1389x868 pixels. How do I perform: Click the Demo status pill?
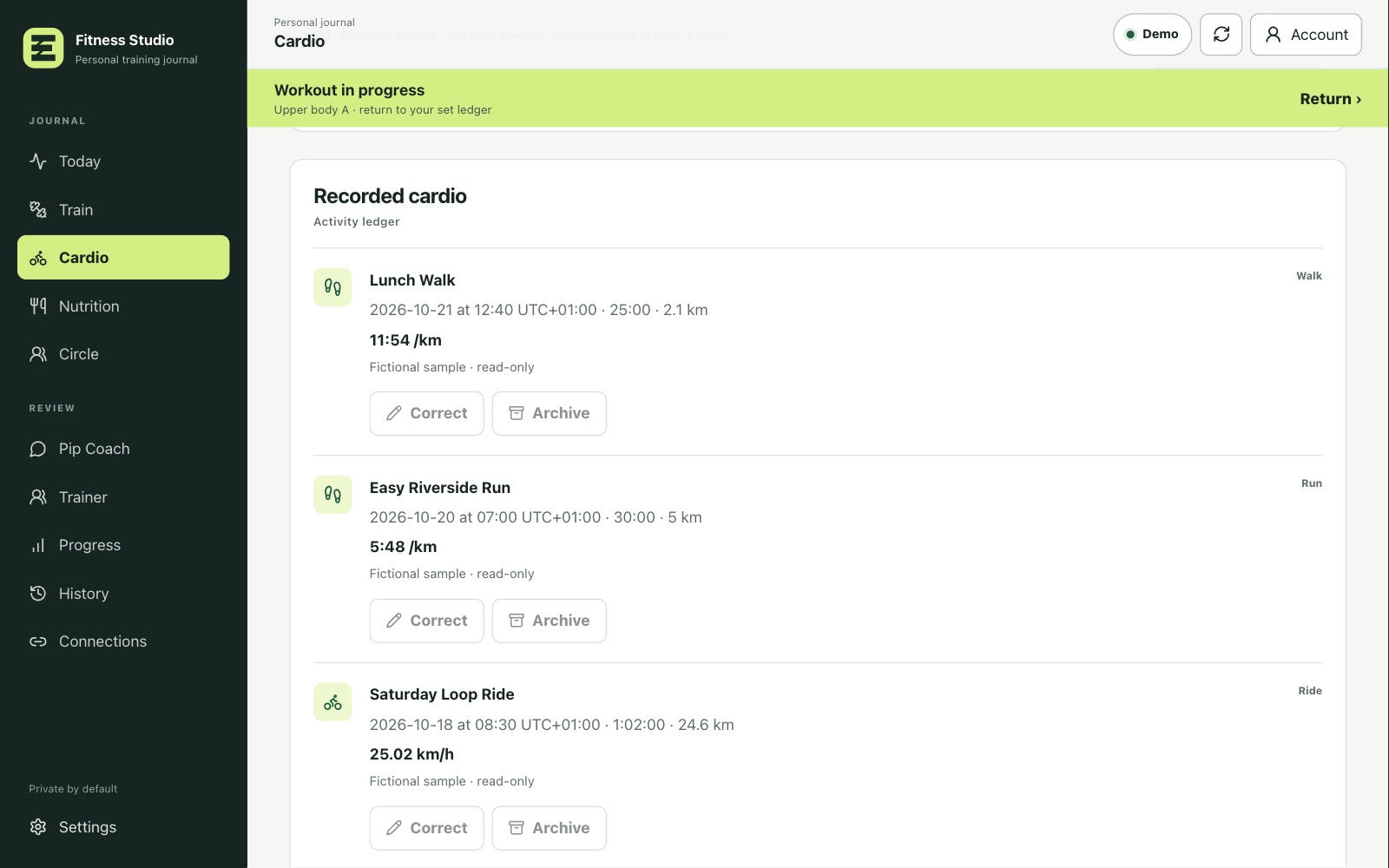(x=1152, y=35)
